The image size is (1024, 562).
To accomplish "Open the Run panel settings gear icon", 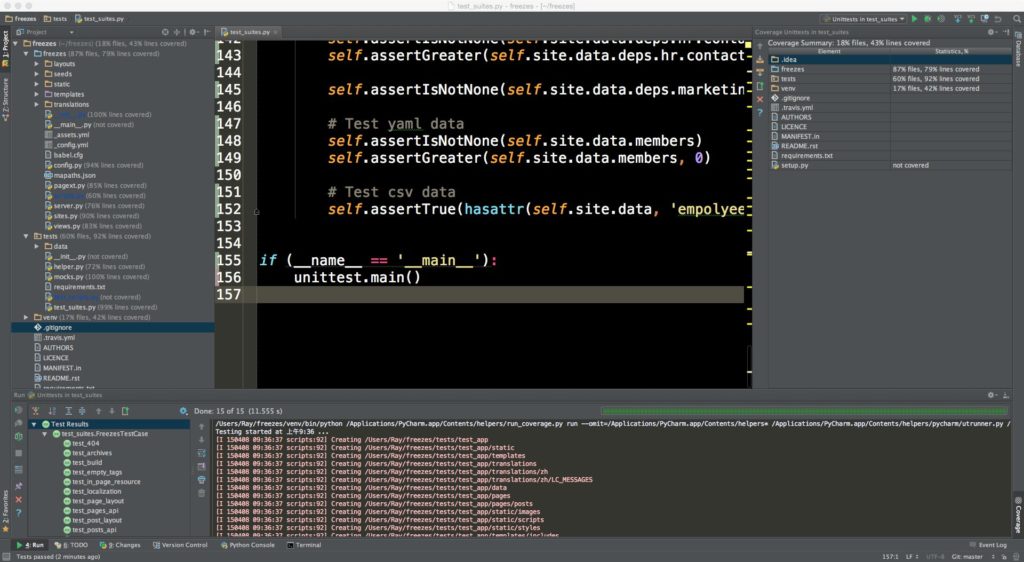I will (992, 395).
